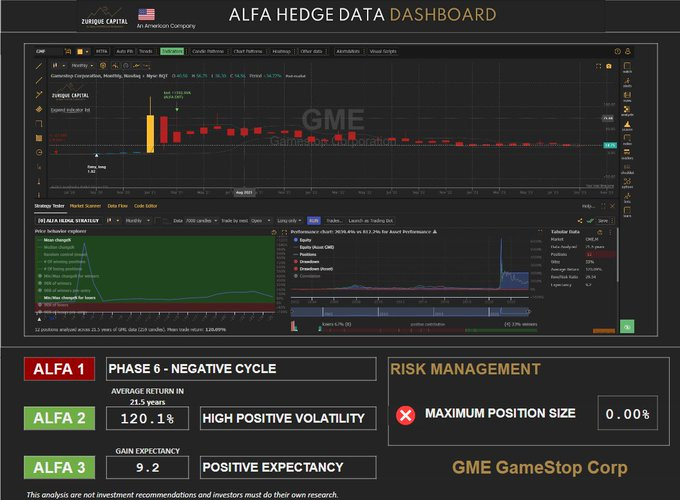Screen dimensions: 680x500
Task: Click the chart camera snapshot icon
Action: 609,66
